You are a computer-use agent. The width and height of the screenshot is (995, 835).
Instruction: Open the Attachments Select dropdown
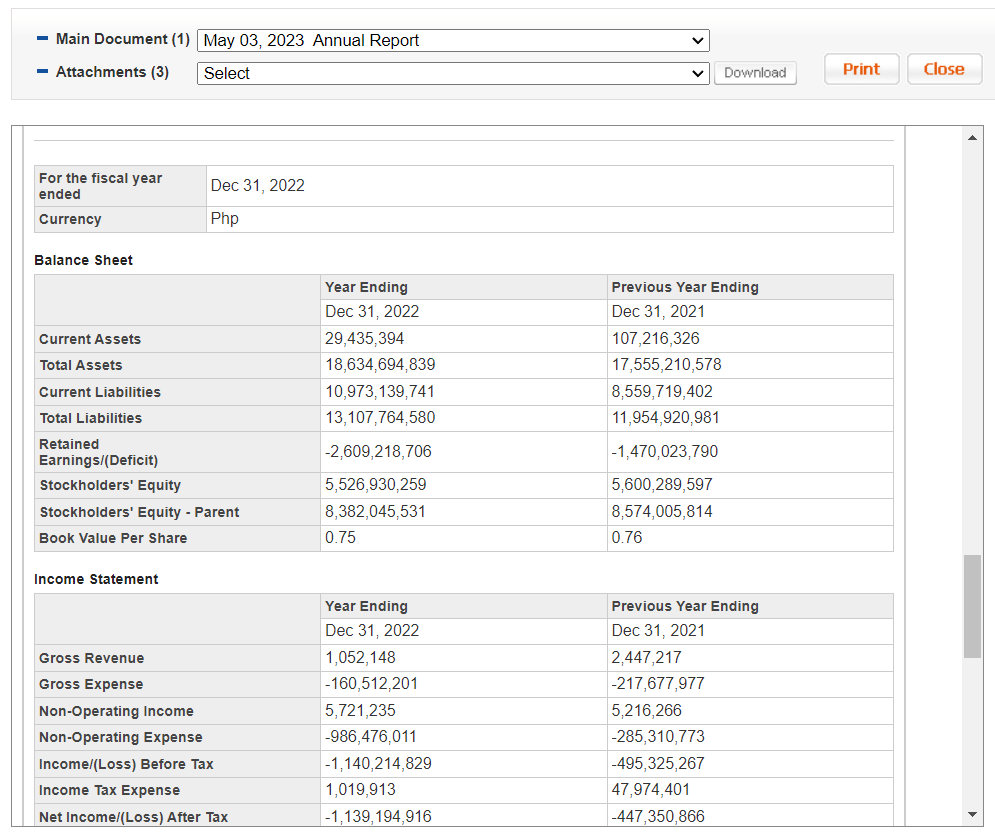pos(453,74)
